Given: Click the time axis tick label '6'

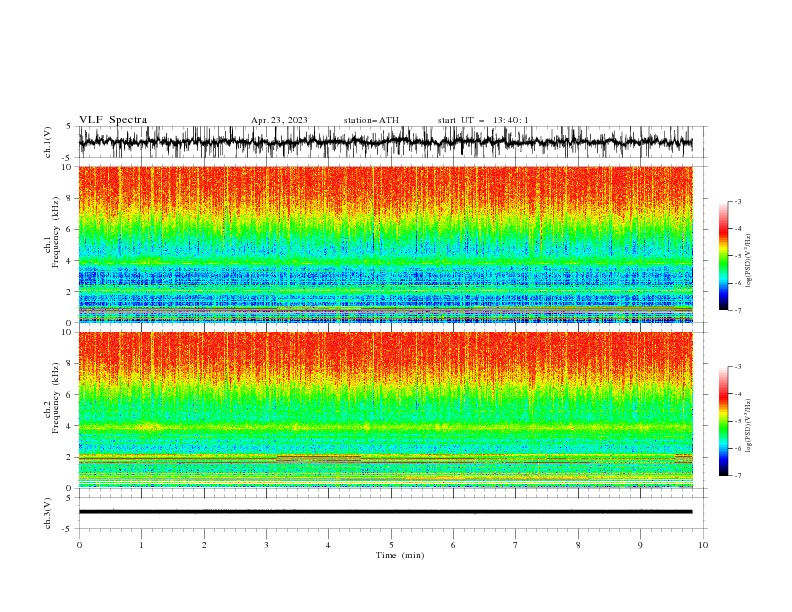Looking at the screenshot, I should click(453, 545).
